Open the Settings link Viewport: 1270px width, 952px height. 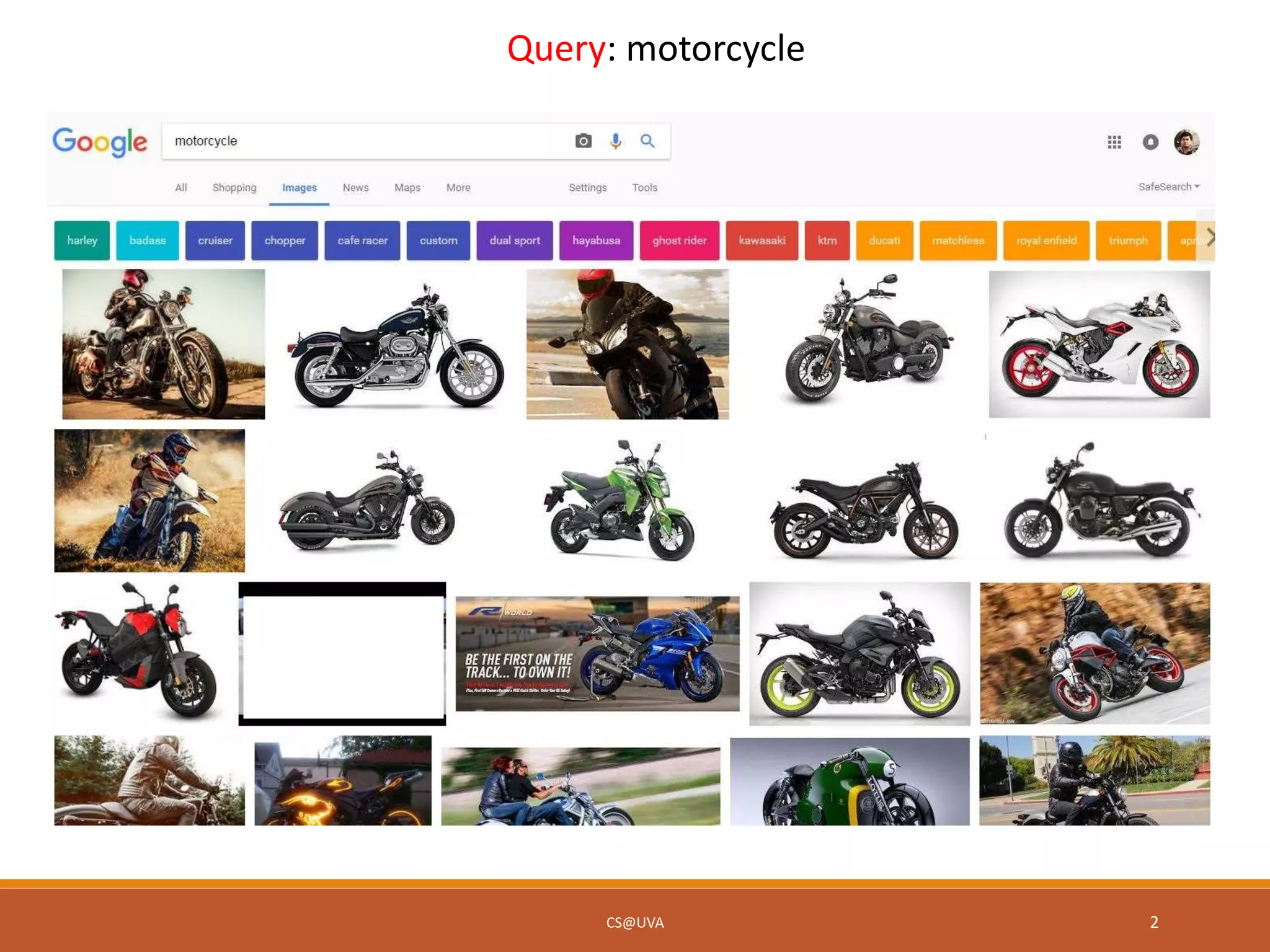[x=587, y=188]
